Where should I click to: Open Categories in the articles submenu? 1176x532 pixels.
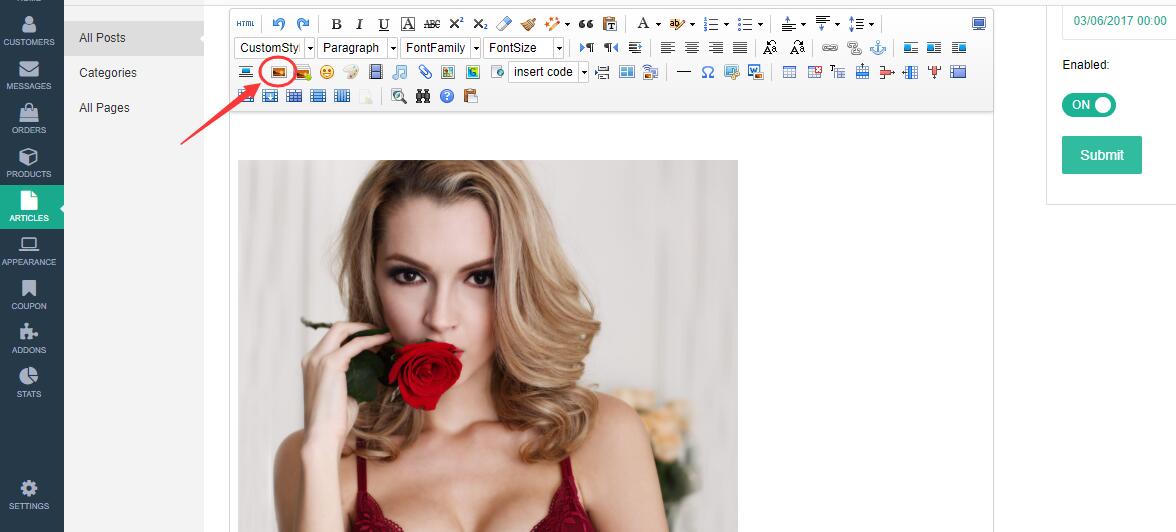(108, 73)
